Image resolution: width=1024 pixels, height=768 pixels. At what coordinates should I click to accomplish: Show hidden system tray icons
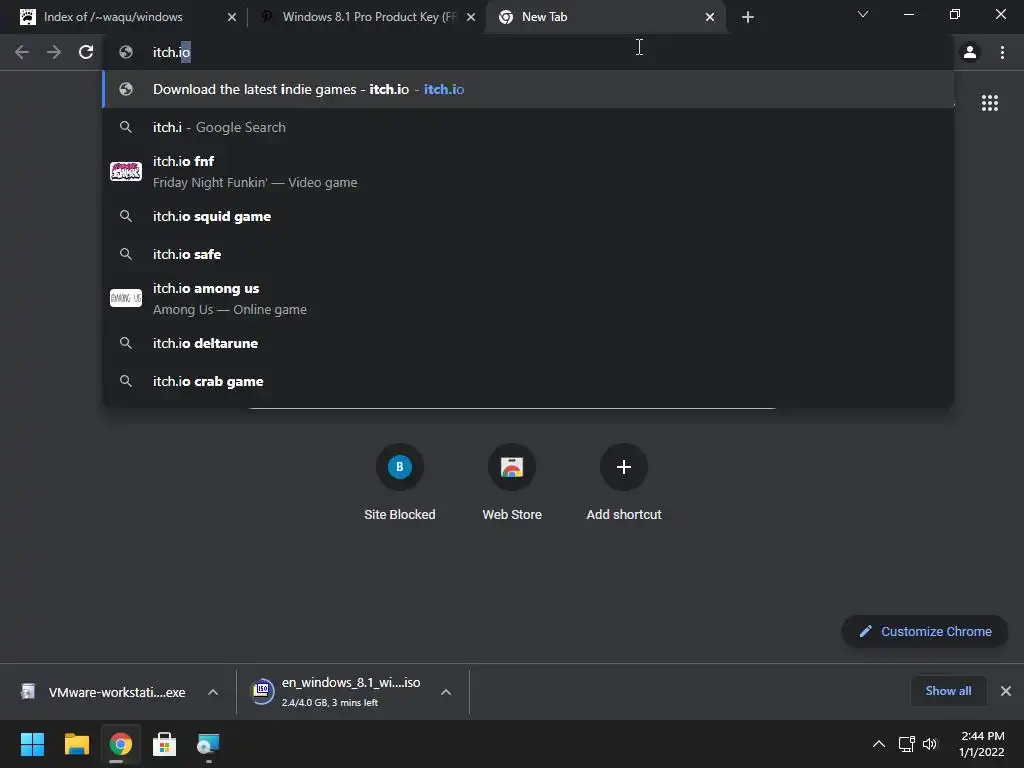point(879,744)
